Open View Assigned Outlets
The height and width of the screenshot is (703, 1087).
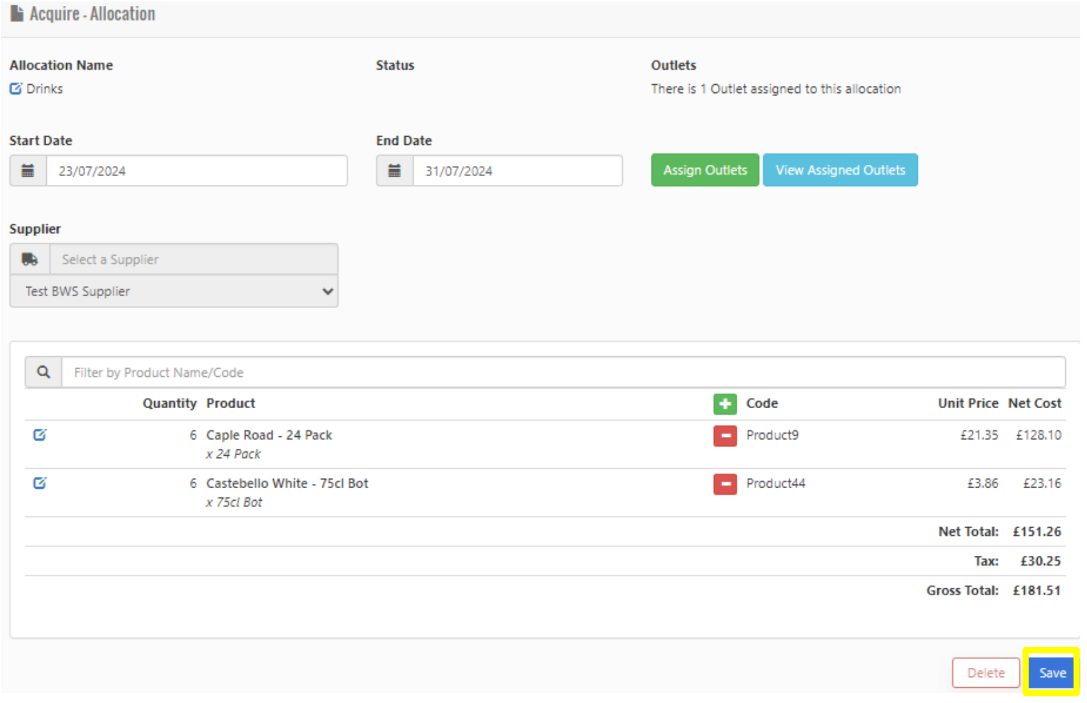(x=840, y=170)
